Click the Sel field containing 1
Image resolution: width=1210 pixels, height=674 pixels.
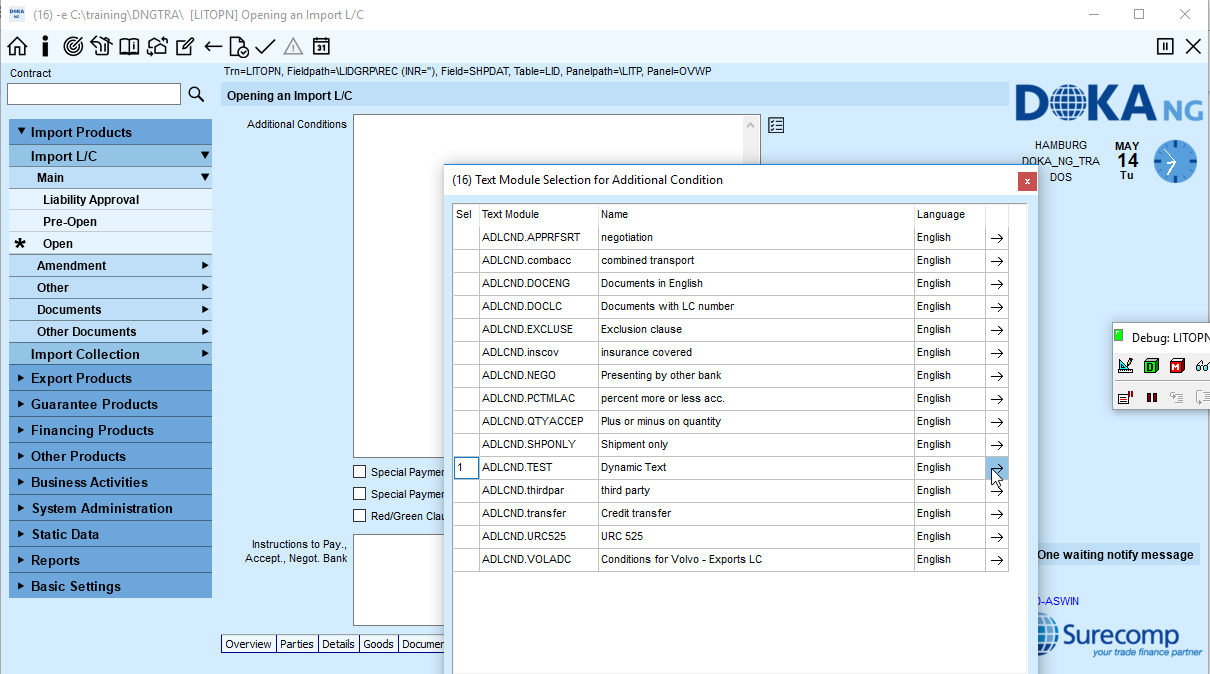point(466,468)
